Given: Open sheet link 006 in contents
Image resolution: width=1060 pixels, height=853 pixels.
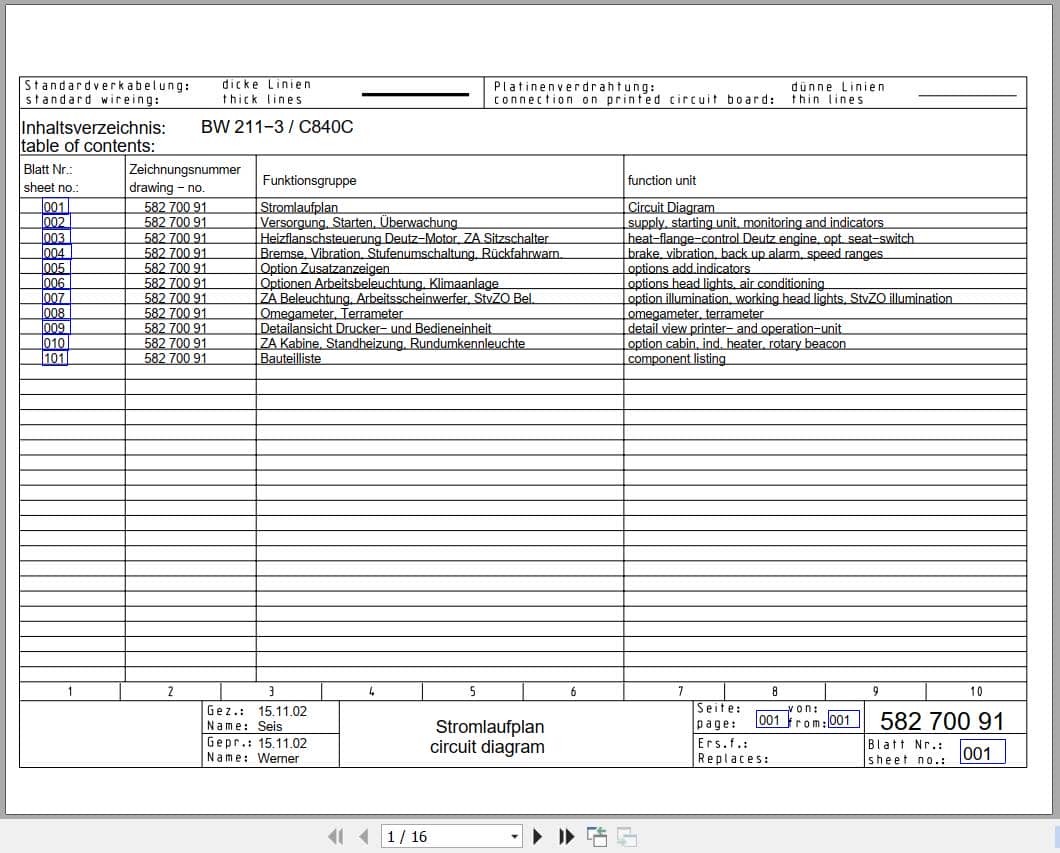Looking at the screenshot, I should 55,283.
